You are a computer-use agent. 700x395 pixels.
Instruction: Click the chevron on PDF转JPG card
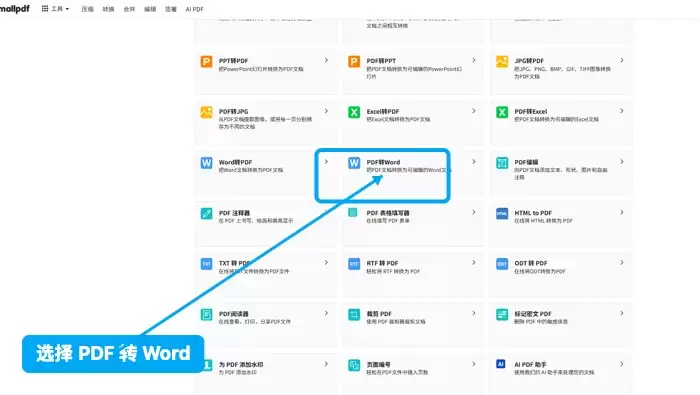pos(326,111)
